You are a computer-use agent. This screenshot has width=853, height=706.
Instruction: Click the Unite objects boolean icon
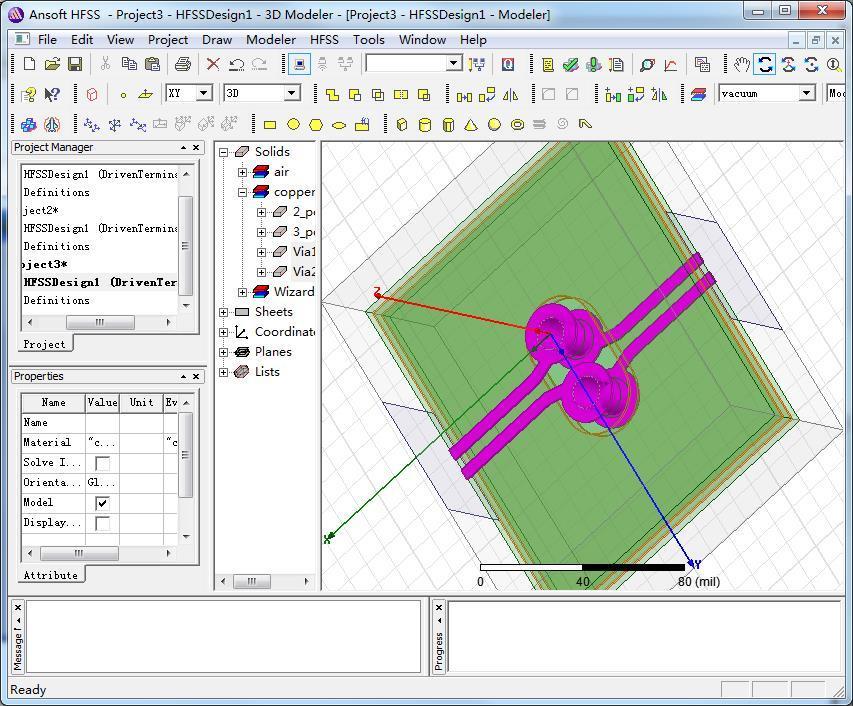[332, 95]
